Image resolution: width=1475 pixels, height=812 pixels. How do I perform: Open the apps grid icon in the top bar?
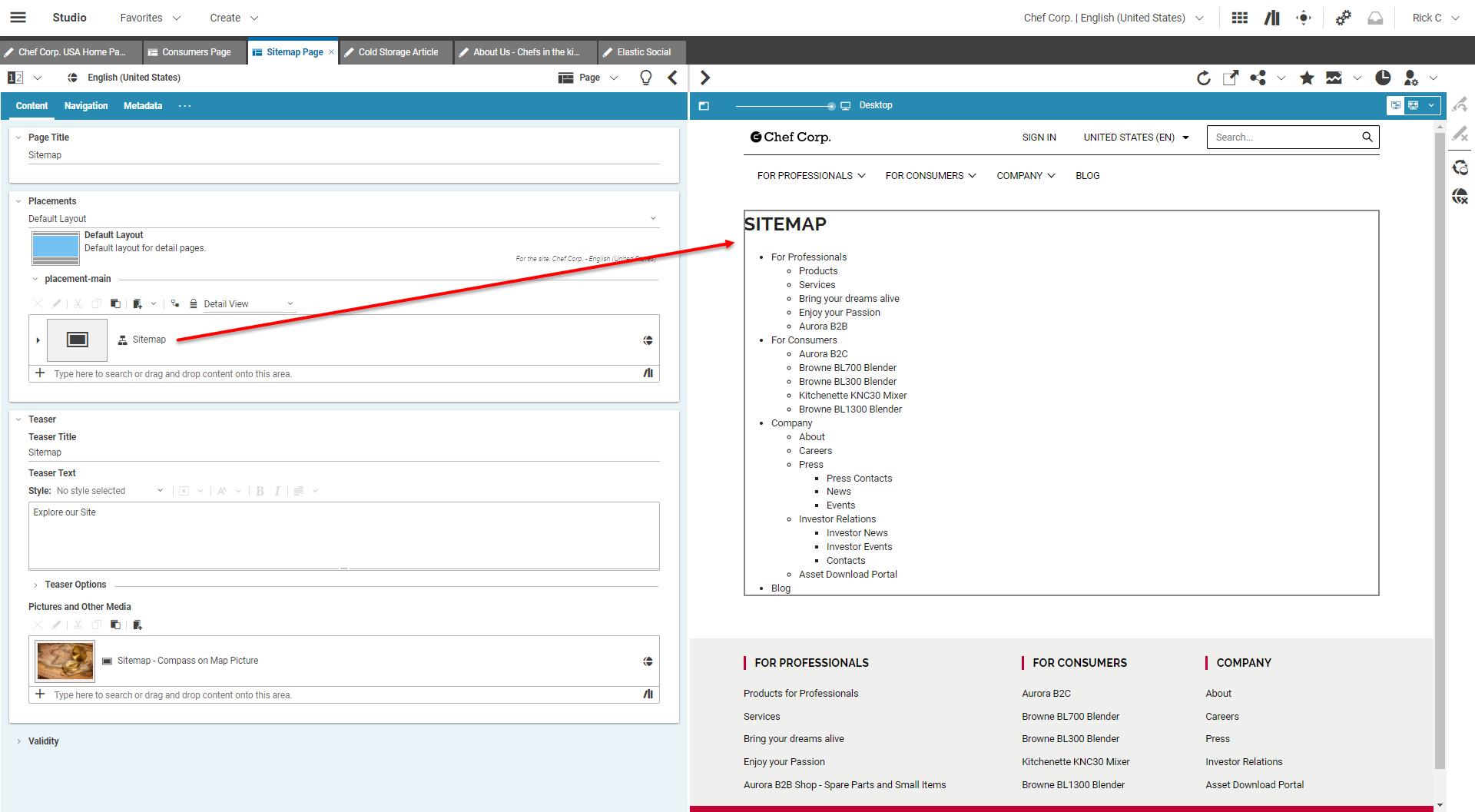click(1239, 18)
